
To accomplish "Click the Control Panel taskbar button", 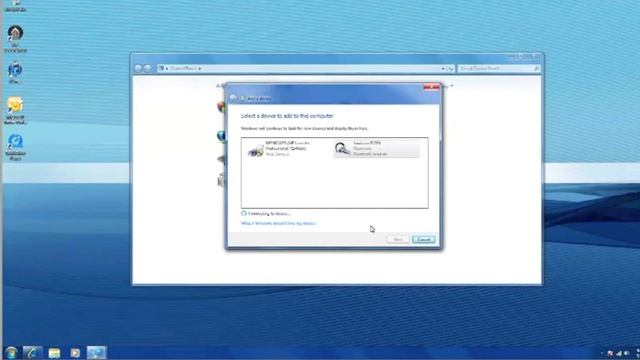I will click(x=97, y=353).
